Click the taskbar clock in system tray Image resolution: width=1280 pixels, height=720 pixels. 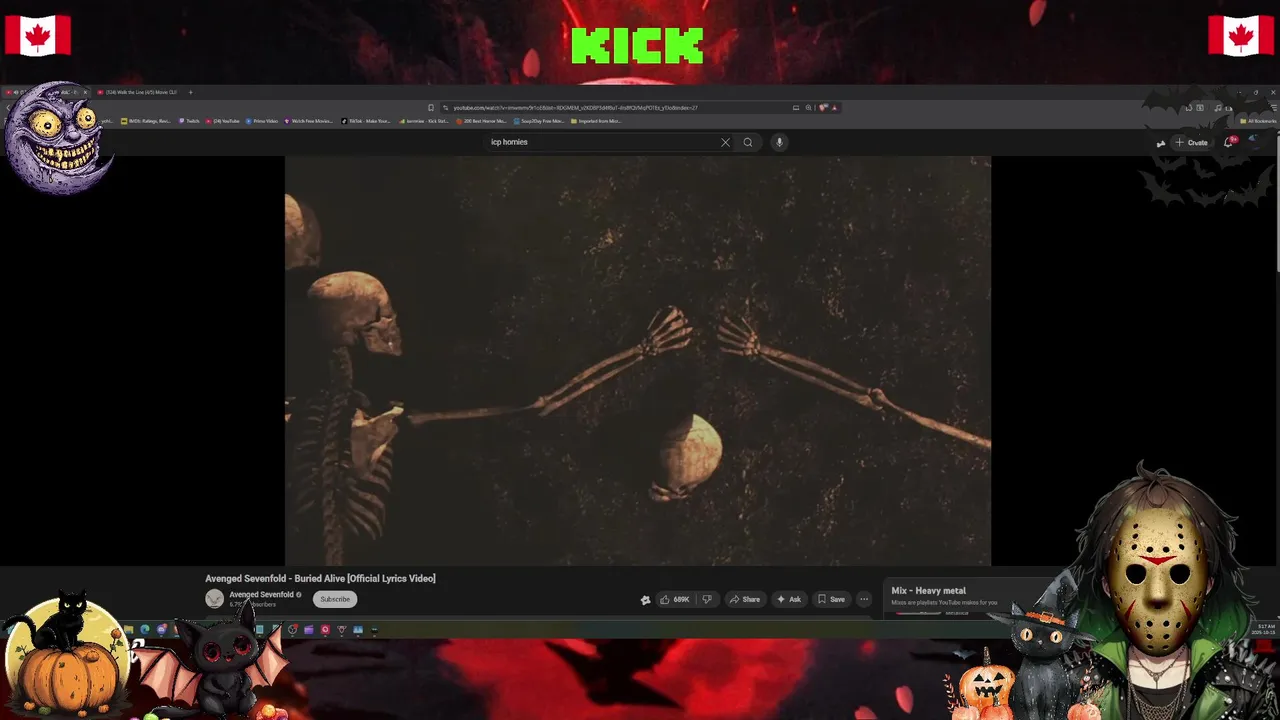coord(1263,629)
